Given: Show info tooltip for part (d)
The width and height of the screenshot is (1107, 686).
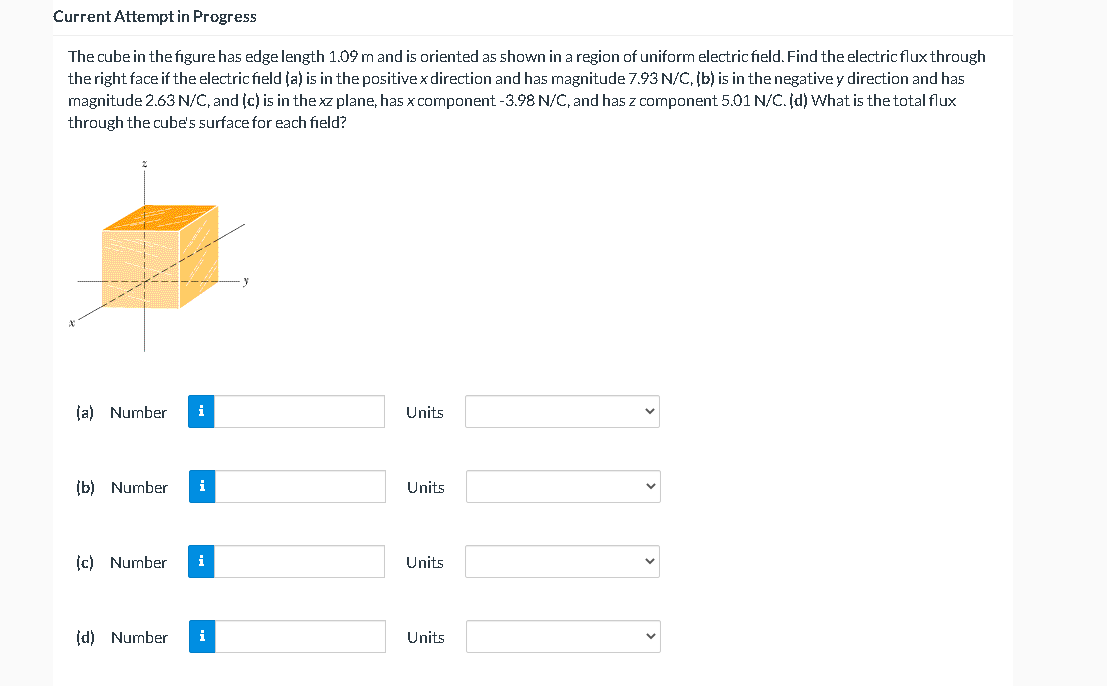Looking at the screenshot, I should coord(202,637).
